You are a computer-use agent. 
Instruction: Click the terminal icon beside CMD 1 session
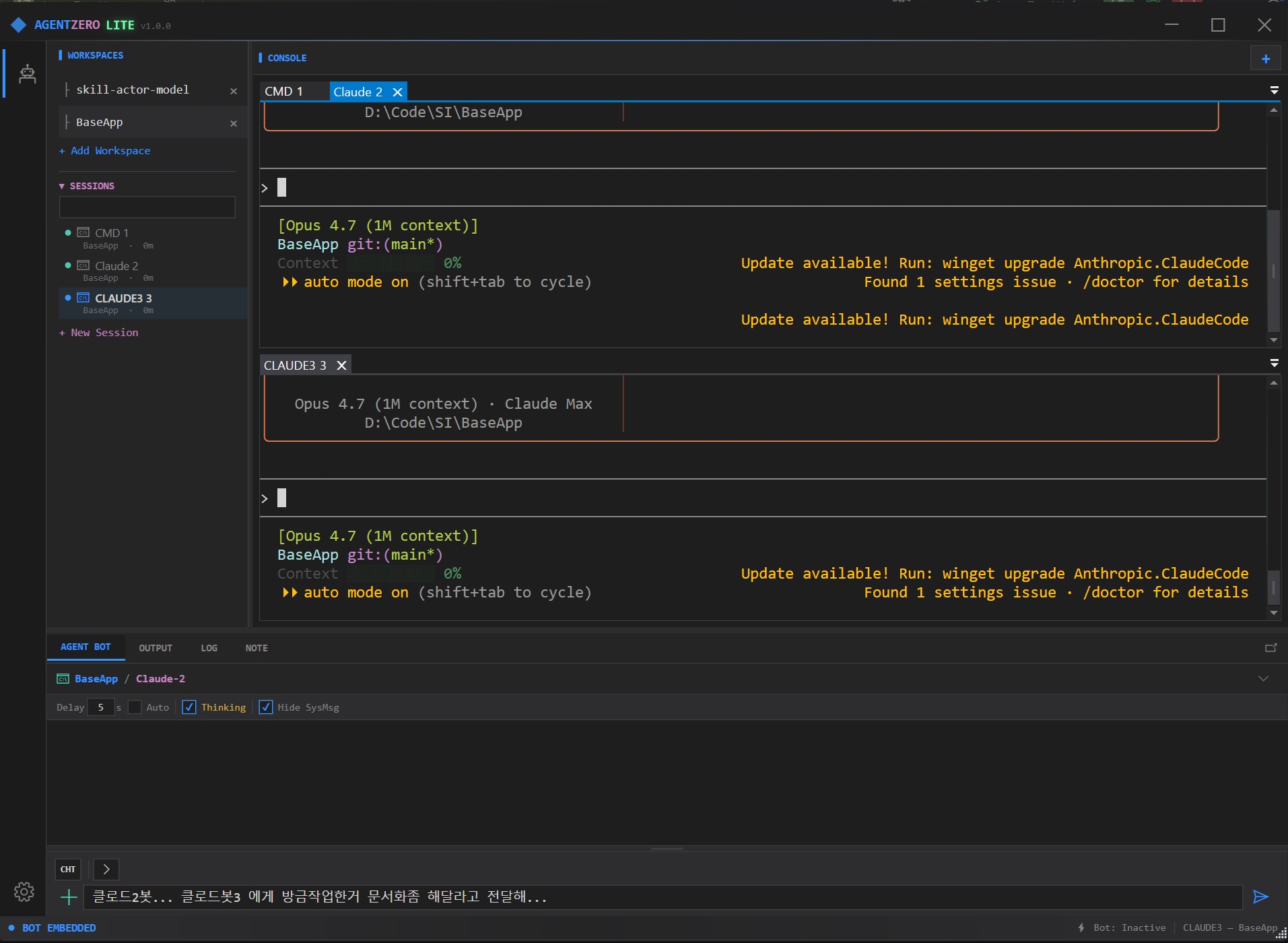[82, 232]
